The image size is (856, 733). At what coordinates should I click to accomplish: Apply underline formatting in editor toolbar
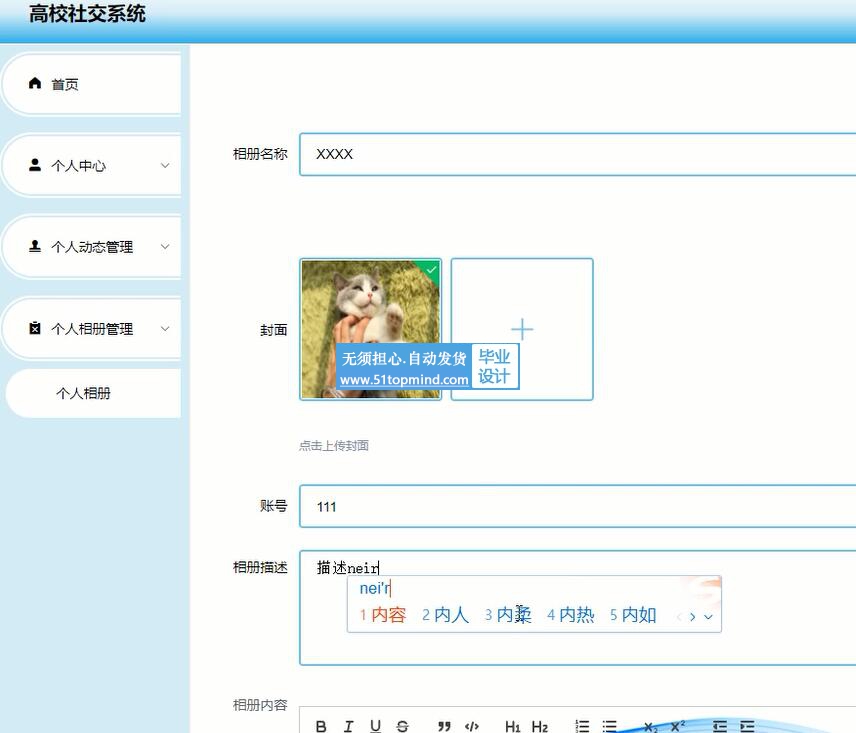coord(375,726)
